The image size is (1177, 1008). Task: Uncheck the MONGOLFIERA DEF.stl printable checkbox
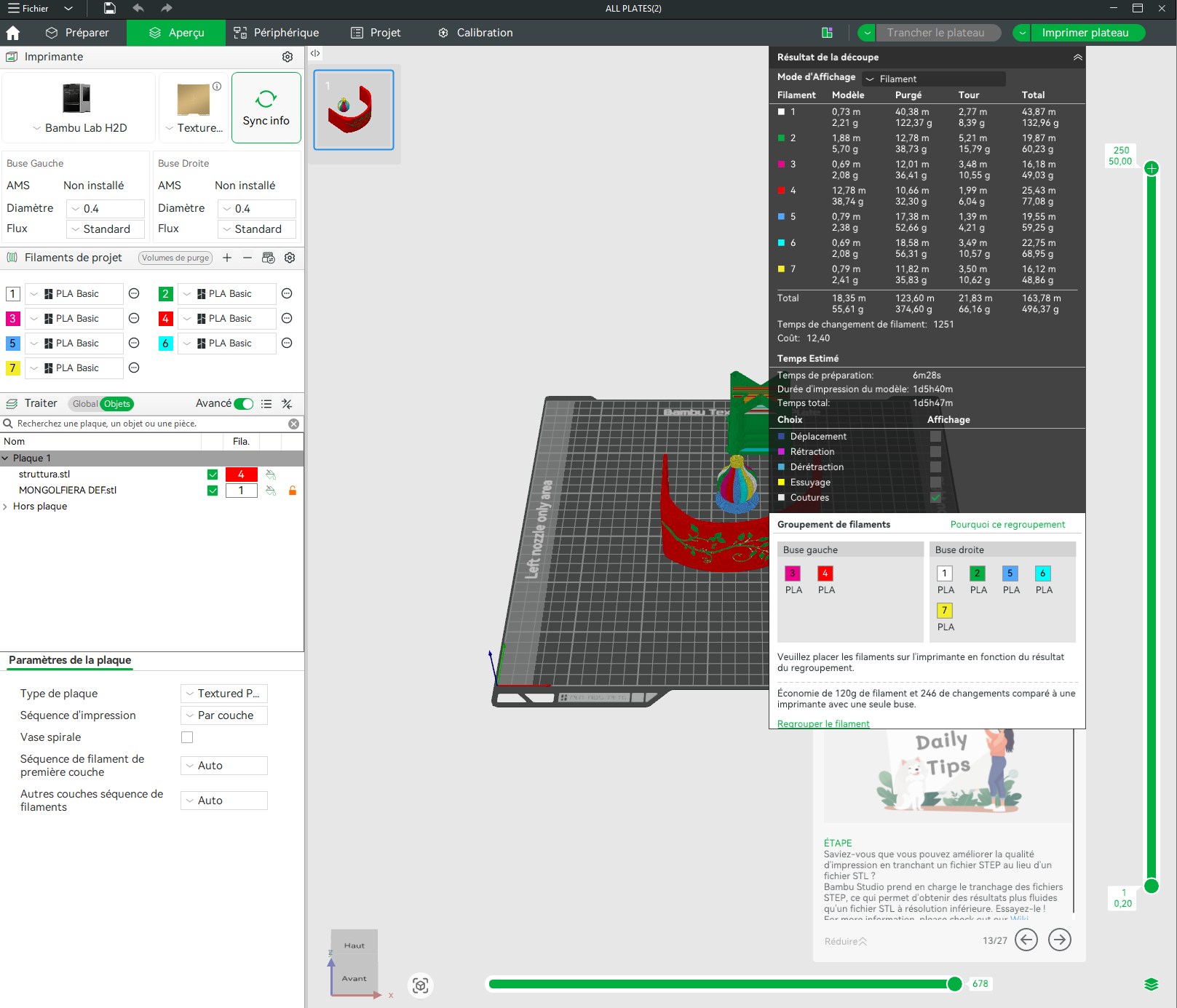coord(213,491)
